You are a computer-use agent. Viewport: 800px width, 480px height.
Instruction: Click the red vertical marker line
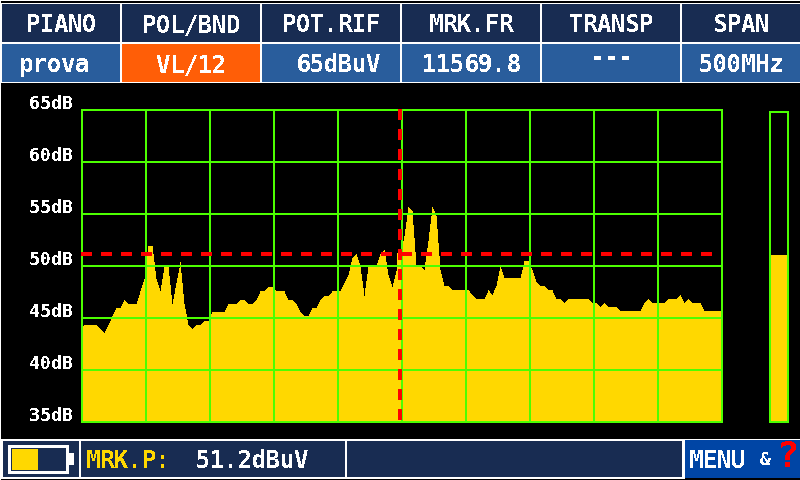(400, 265)
